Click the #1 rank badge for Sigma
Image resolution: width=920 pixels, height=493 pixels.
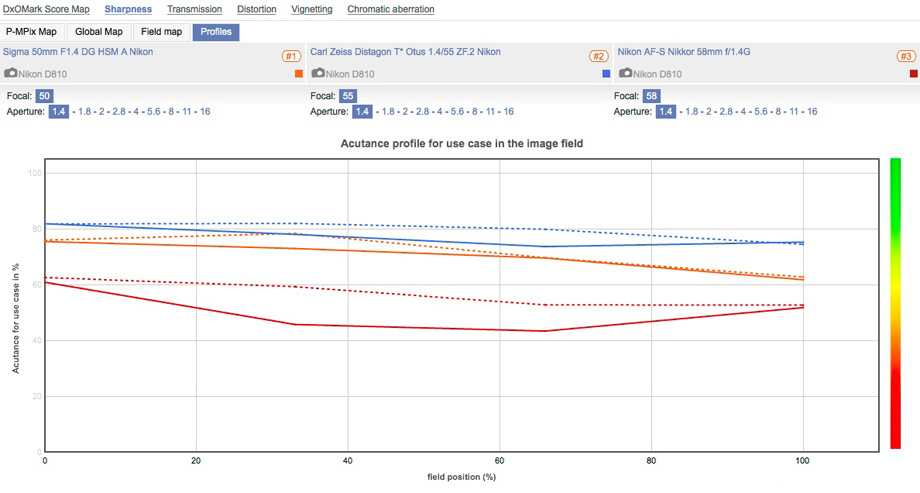click(x=292, y=56)
